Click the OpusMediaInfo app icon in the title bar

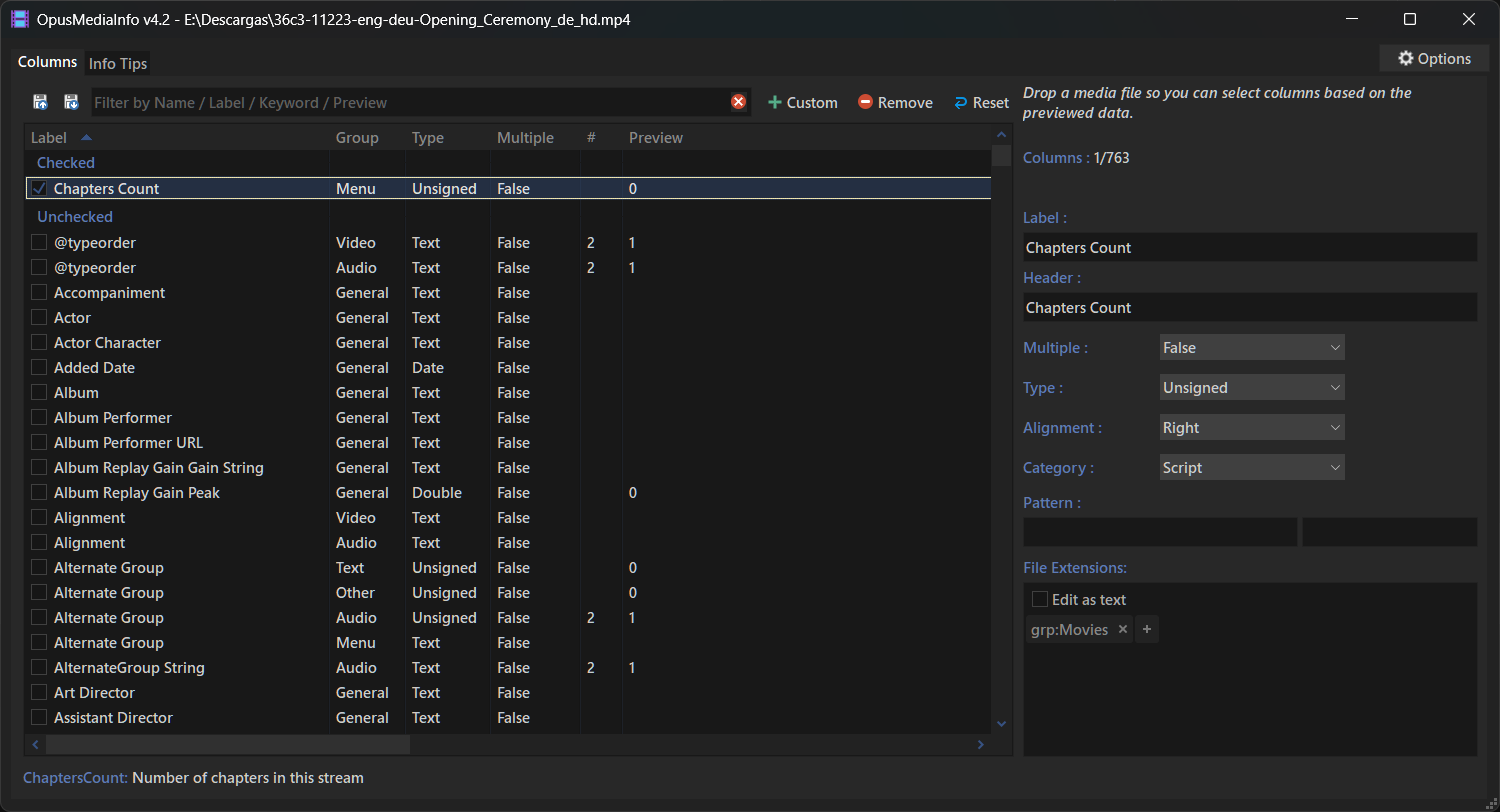point(20,19)
